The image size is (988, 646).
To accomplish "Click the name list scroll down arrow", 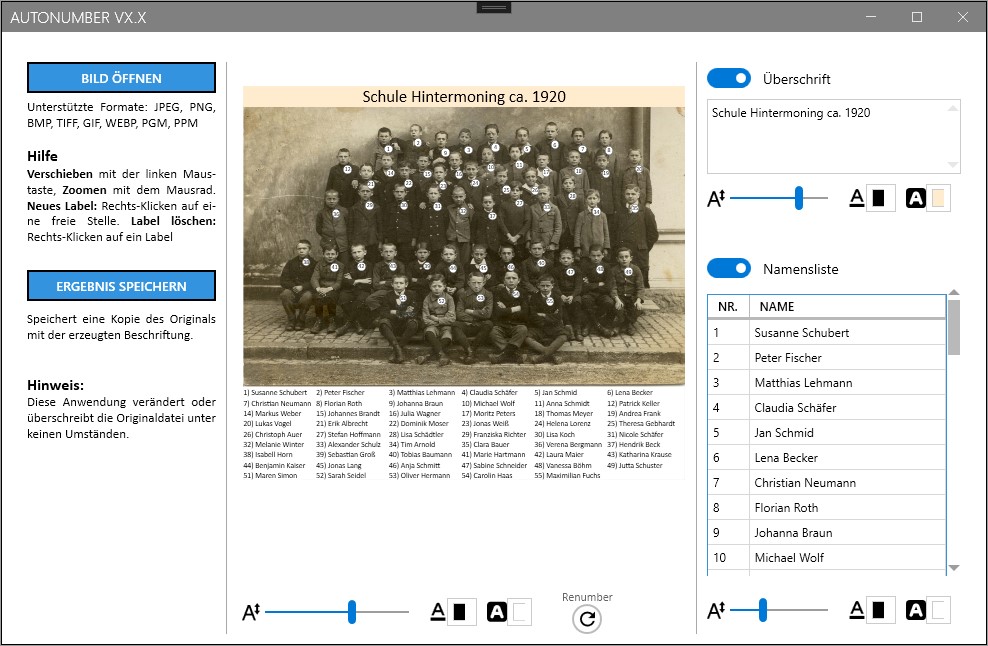I will point(954,568).
